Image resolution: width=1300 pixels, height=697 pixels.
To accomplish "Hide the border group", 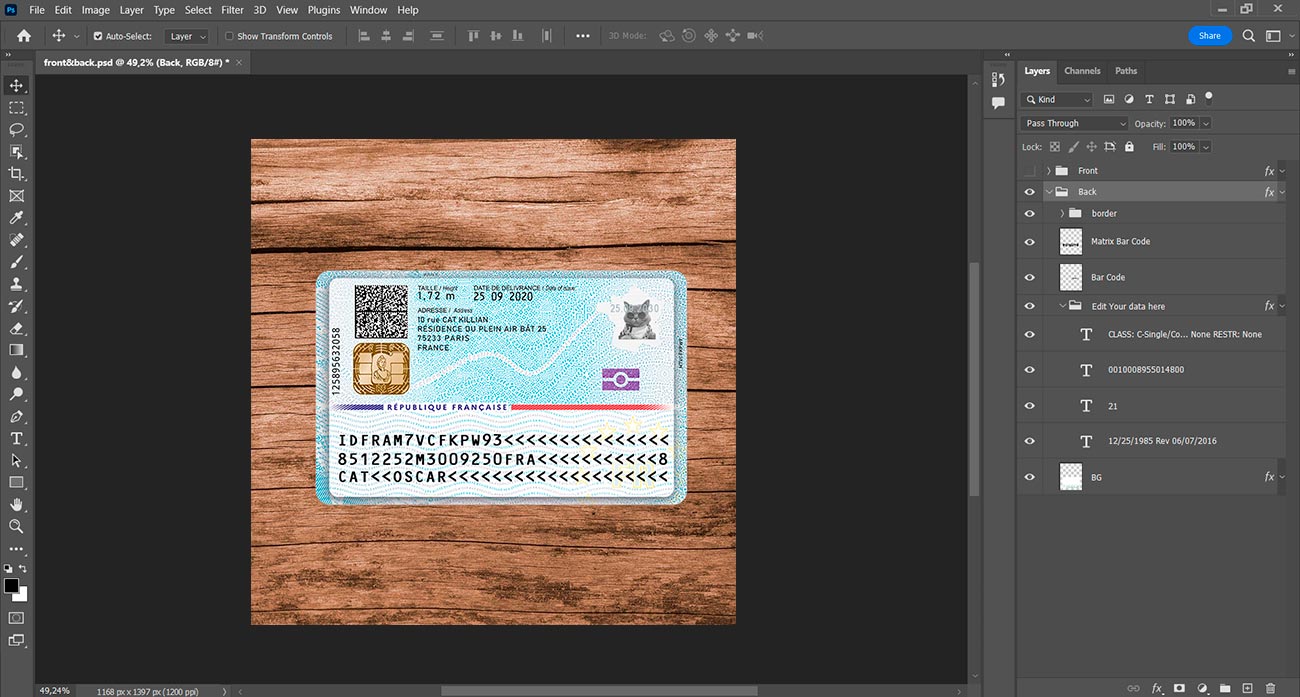I will coord(1030,213).
